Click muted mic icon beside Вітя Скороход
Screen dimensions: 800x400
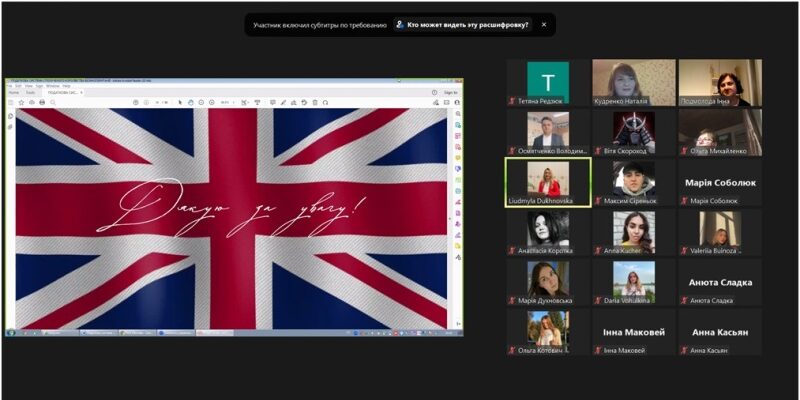pyautogui.click(x=598, y=151)
